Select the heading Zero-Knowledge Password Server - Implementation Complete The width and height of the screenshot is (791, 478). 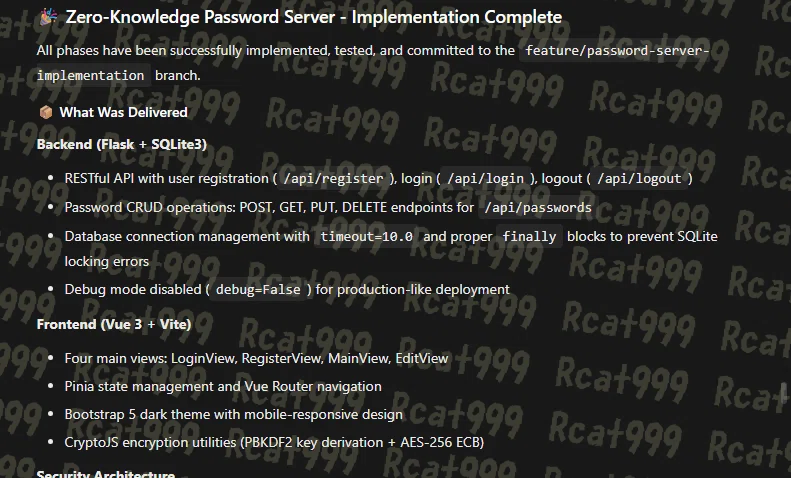click(313, 17)
